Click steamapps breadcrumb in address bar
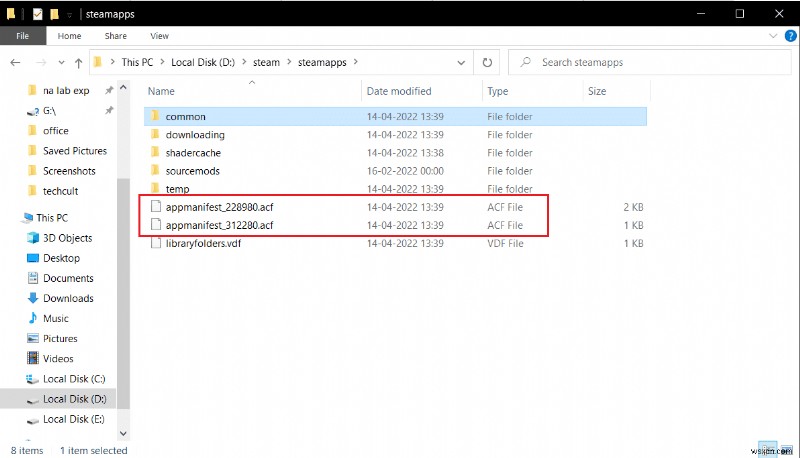The width and height of the screenshot is (800, 458). (322, 62)
